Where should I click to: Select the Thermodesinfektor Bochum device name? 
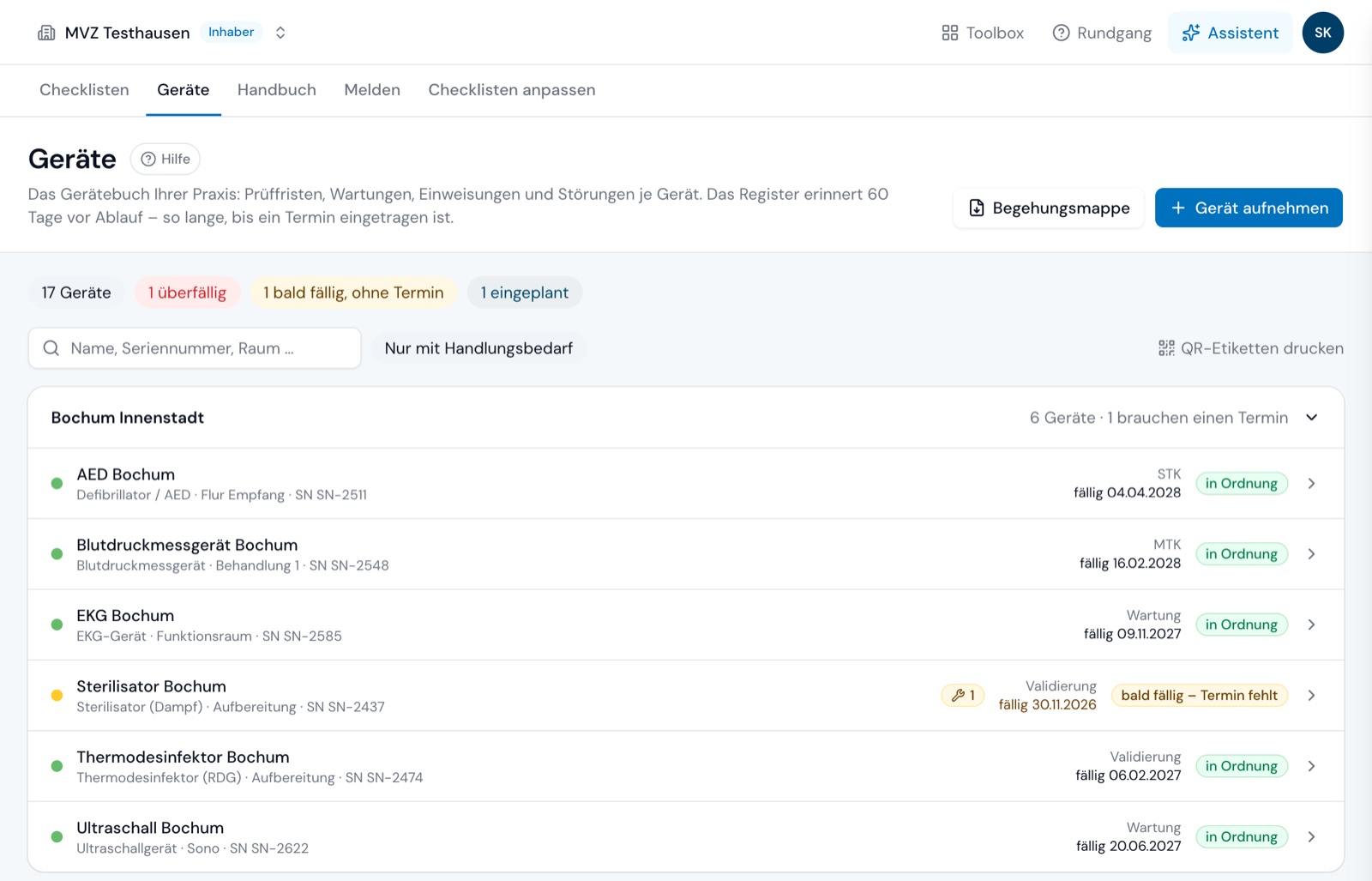(x=183, y=757)
